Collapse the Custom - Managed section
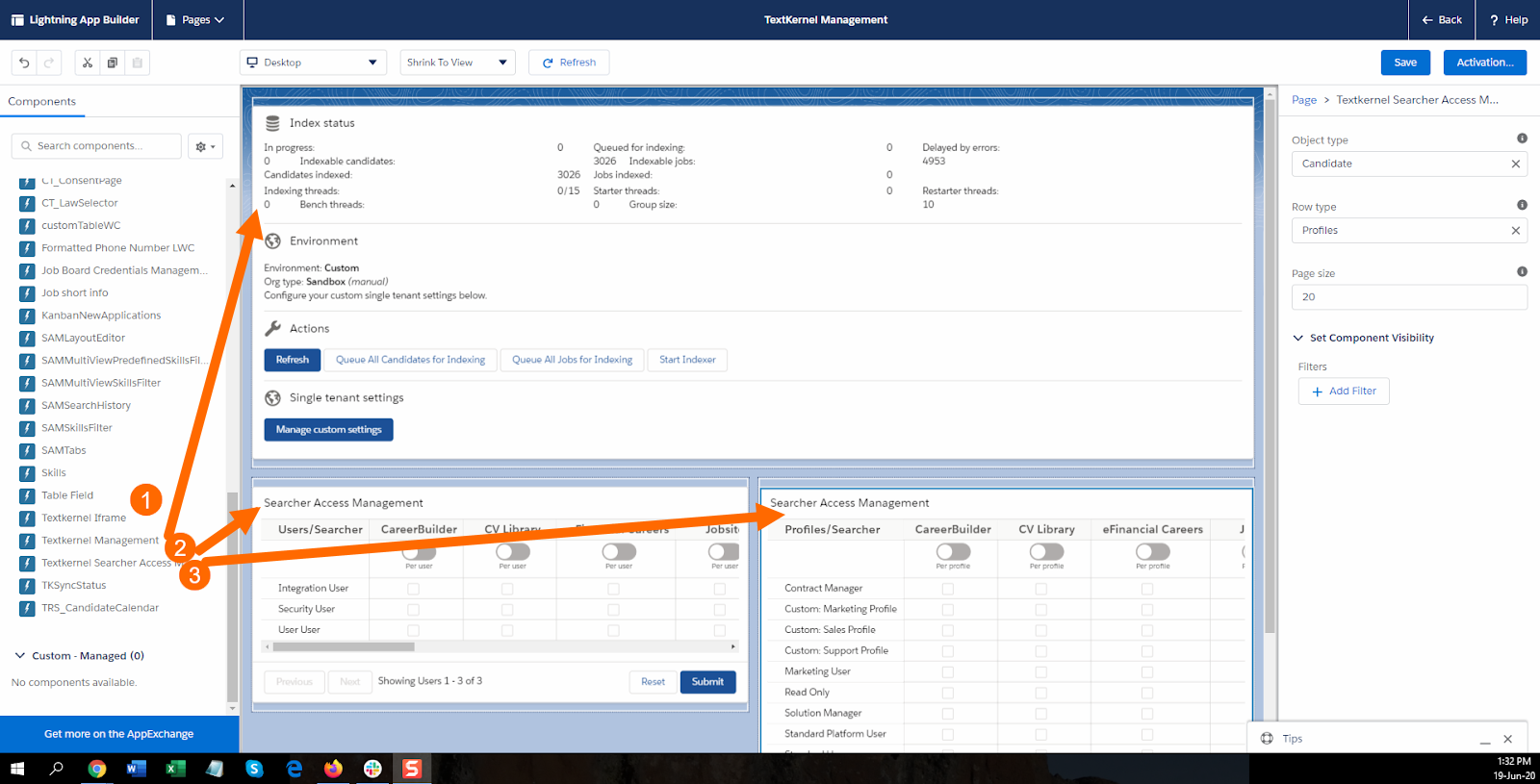Viewport: 1540px width, 784px height. [x=20, y=656]
